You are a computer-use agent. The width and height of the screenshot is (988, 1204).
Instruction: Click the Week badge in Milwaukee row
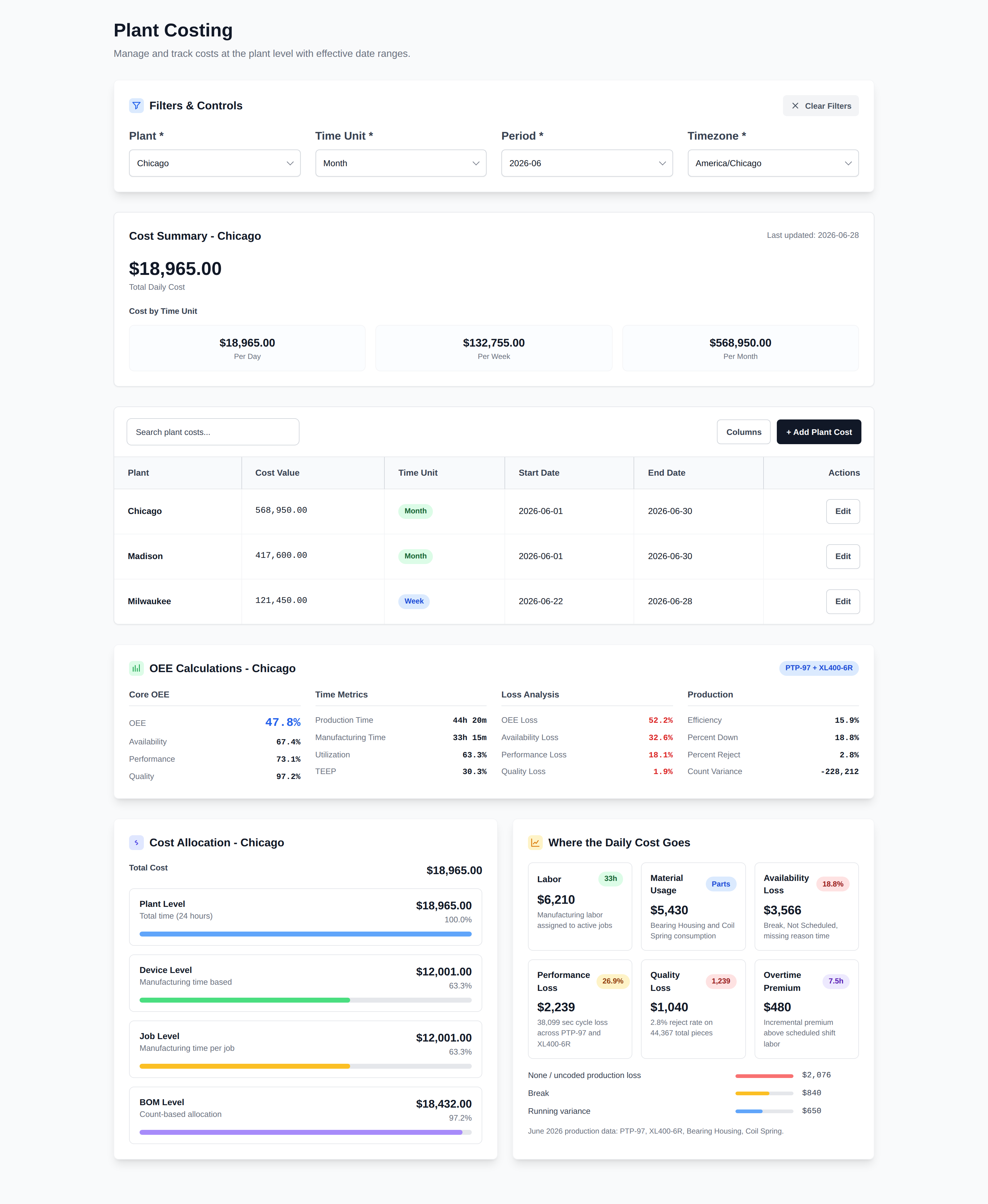[414, 601]
